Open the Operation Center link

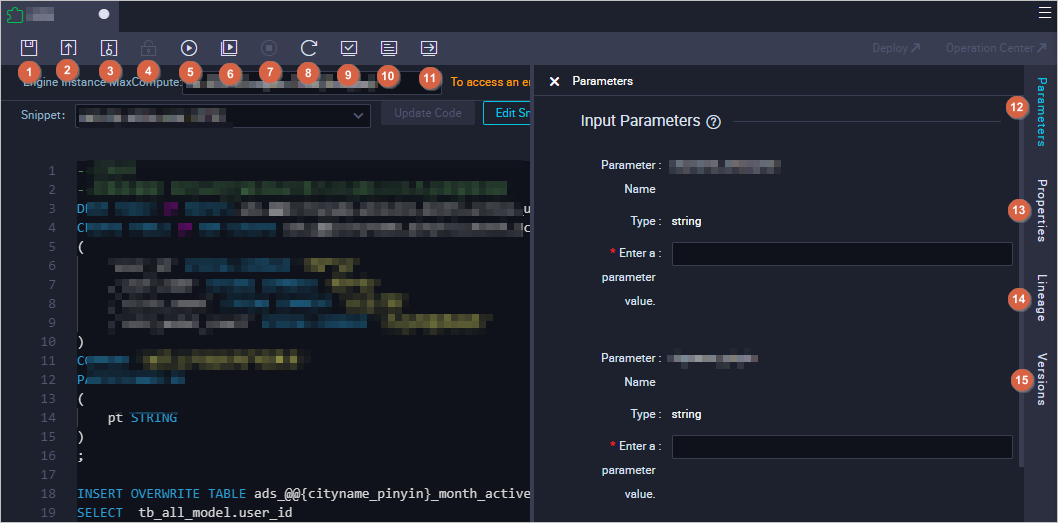[996, 48]
